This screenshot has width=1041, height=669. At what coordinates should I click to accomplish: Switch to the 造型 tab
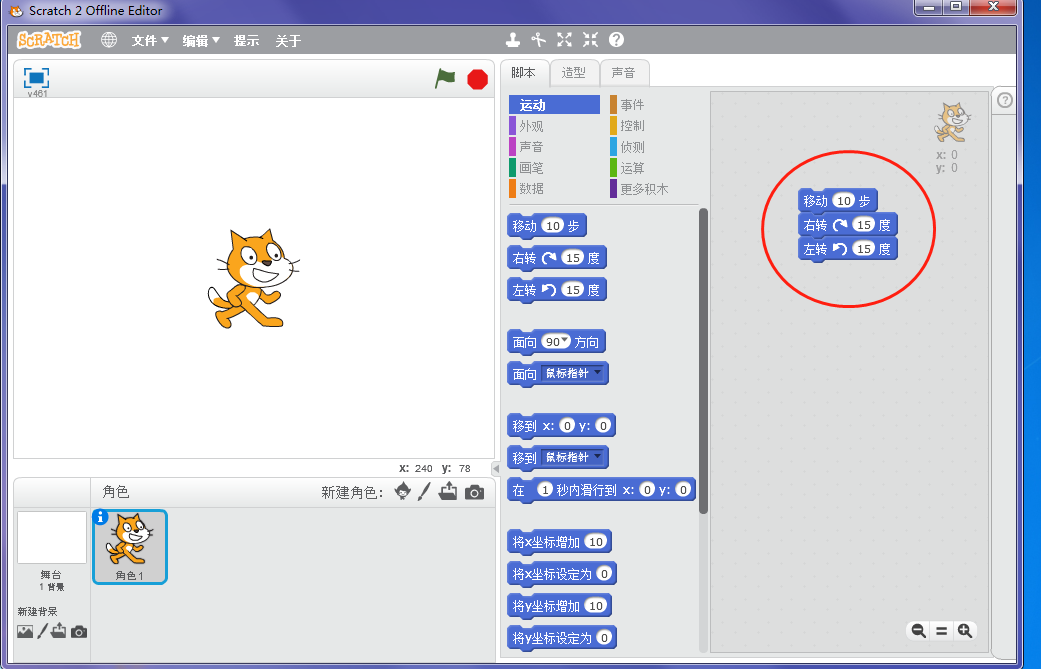tap(574, 73)
